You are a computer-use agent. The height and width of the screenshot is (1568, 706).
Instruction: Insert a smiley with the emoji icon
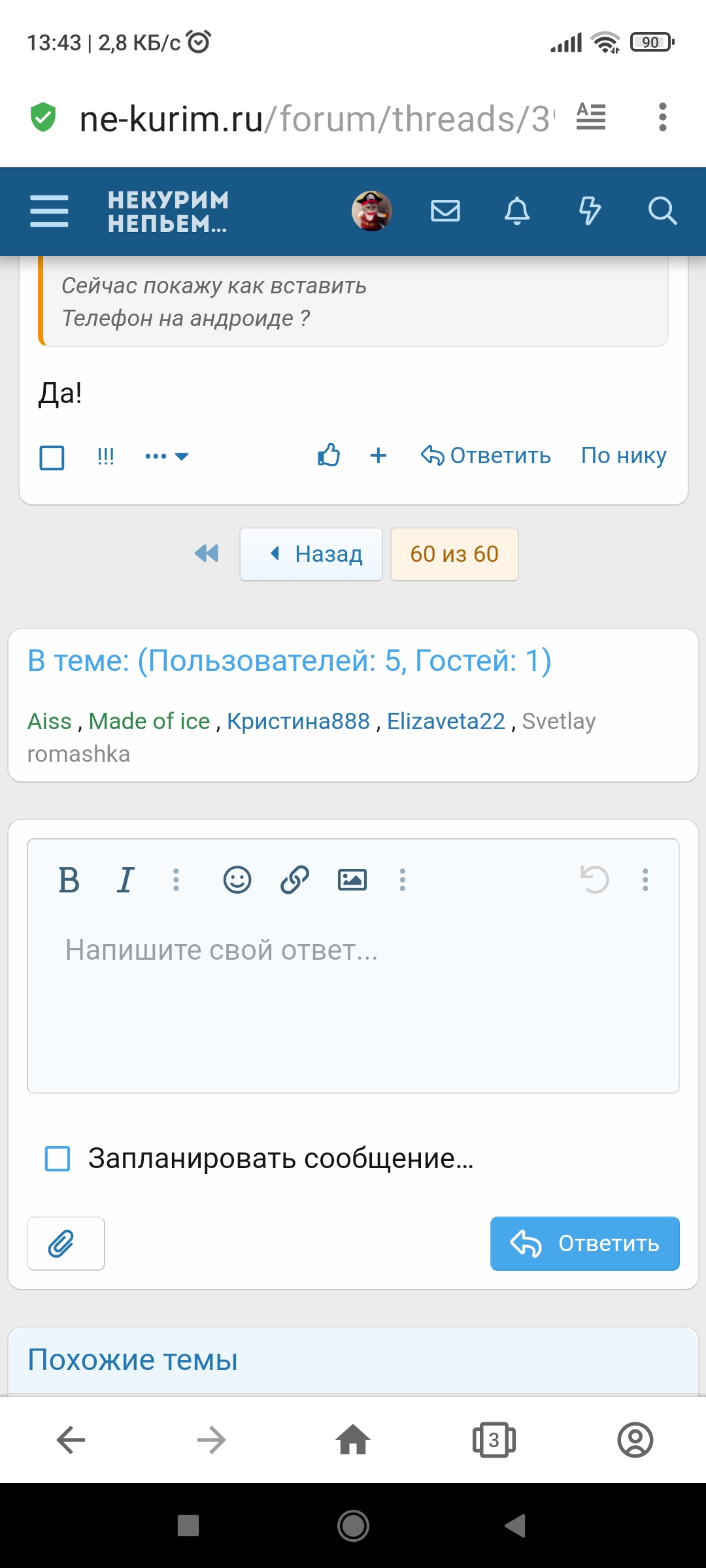(x=237, y=879)
